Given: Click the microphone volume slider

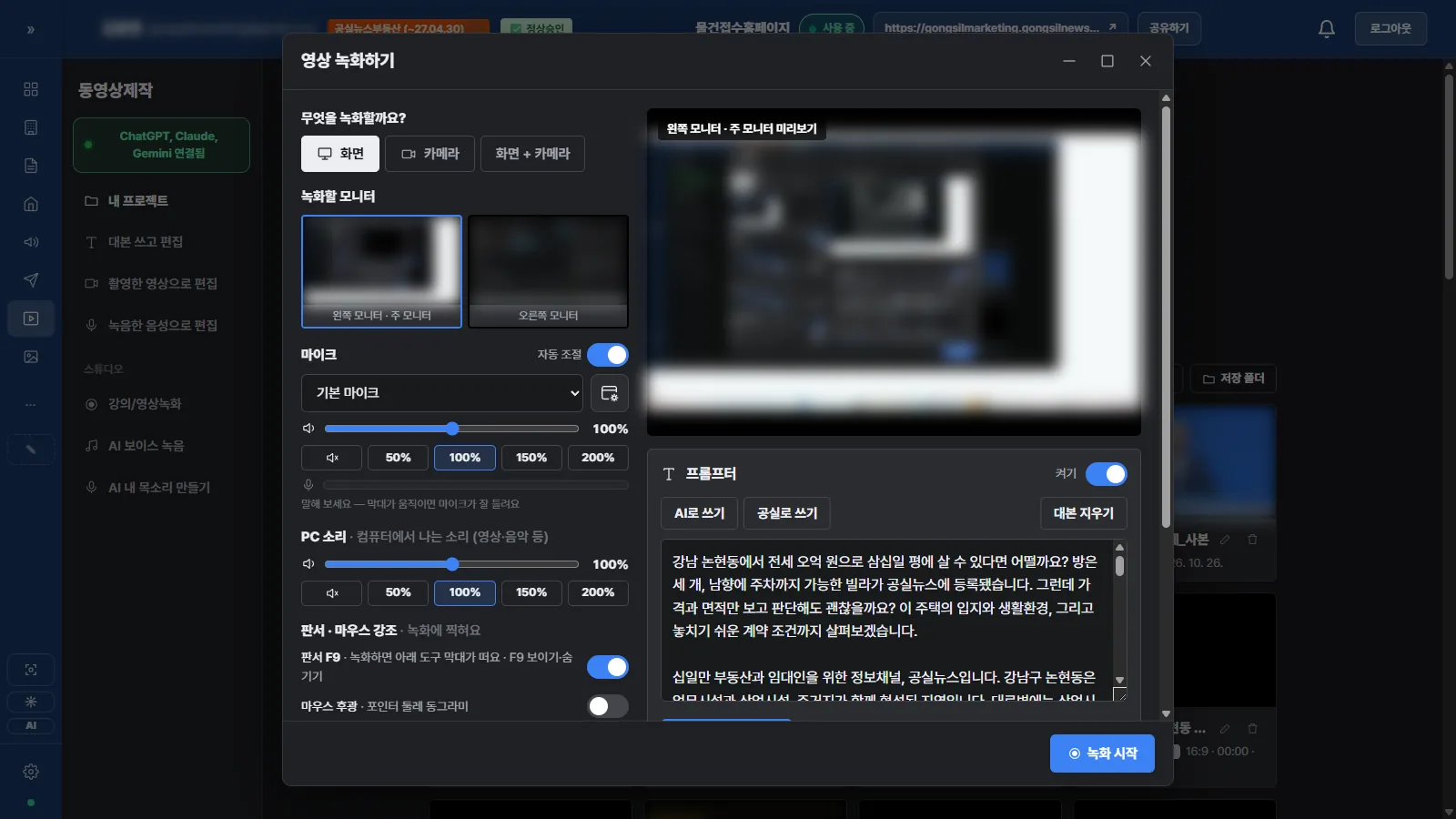Looking at the screenshot, I should point(451,429).
